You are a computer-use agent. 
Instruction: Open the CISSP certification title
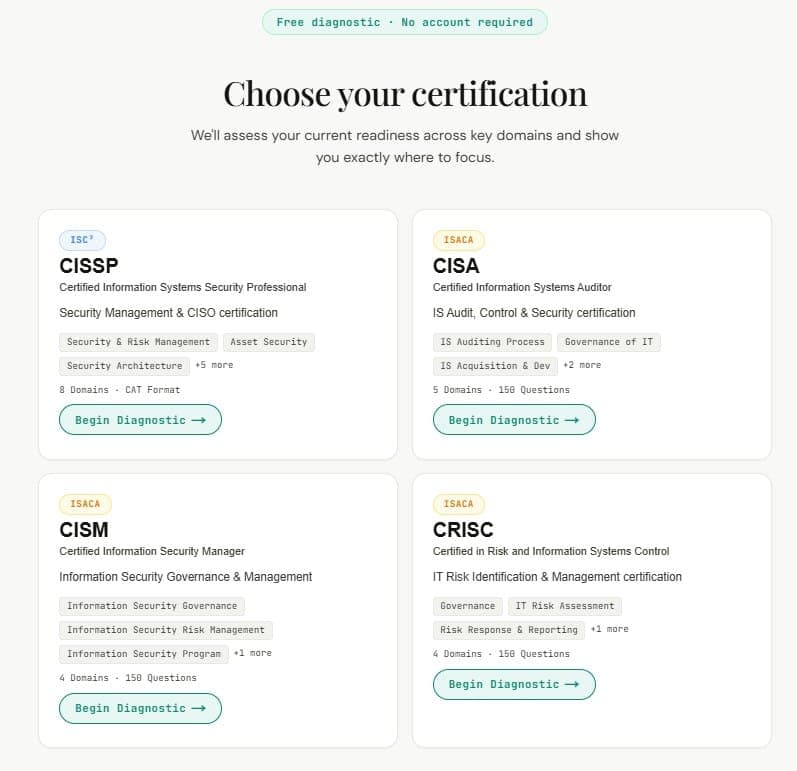[89, 266]
